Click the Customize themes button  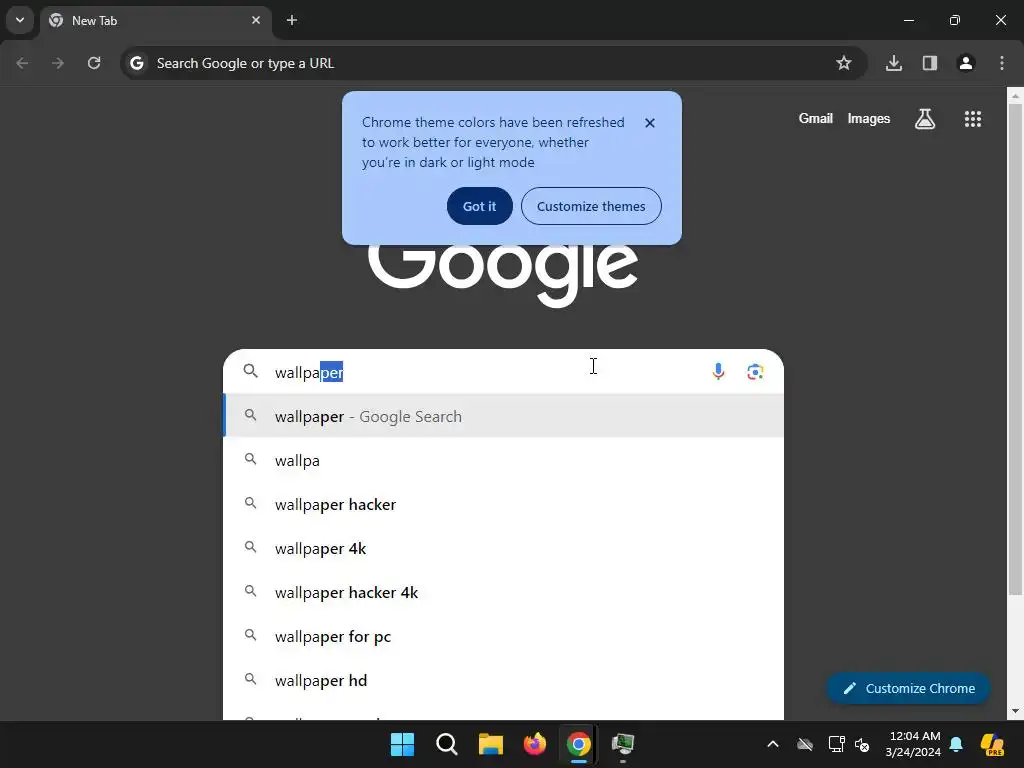click(591, 206)
